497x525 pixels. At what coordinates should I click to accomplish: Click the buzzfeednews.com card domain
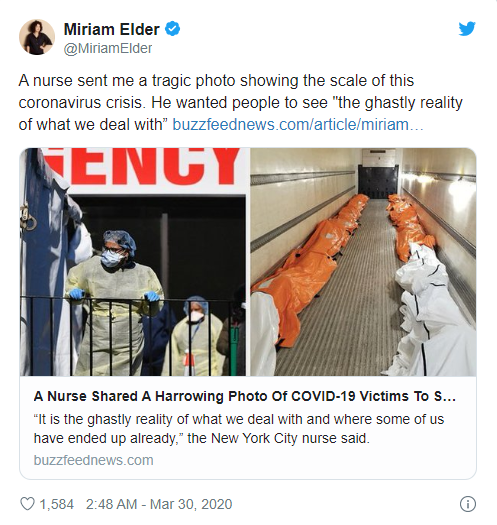coord(93,460)
